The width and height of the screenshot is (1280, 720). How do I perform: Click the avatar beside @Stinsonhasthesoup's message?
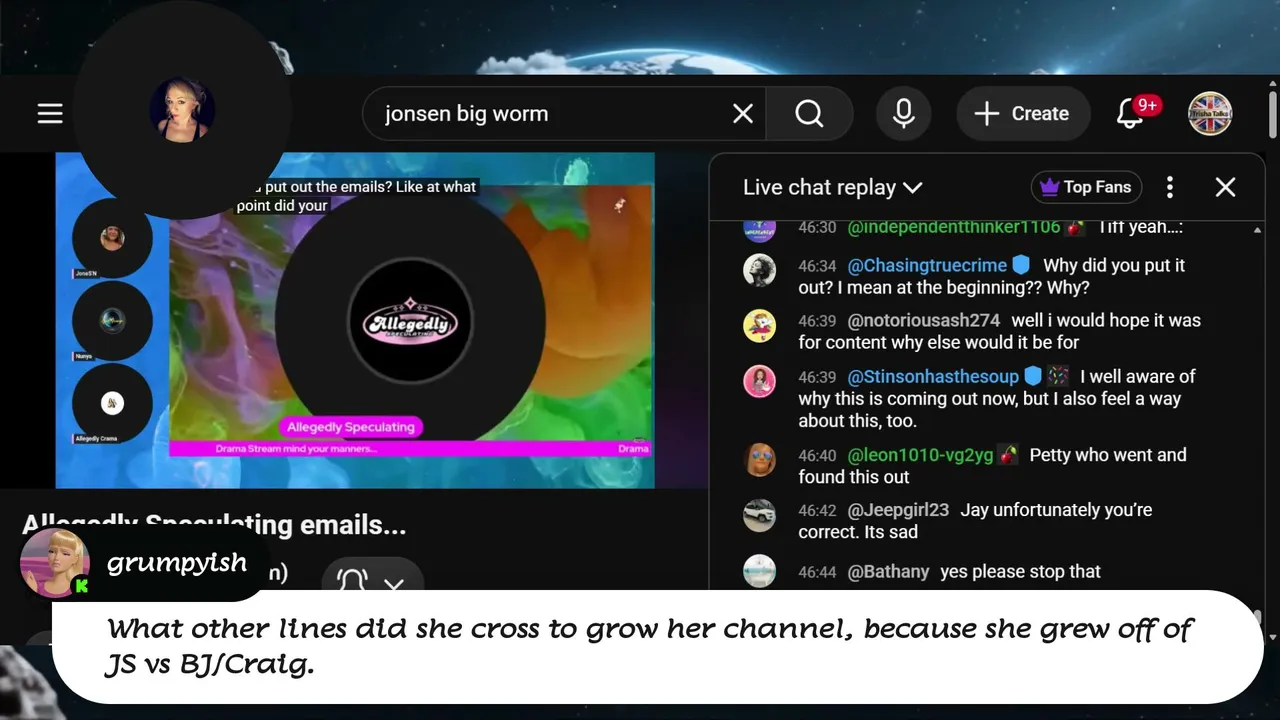tap(760, 382)
